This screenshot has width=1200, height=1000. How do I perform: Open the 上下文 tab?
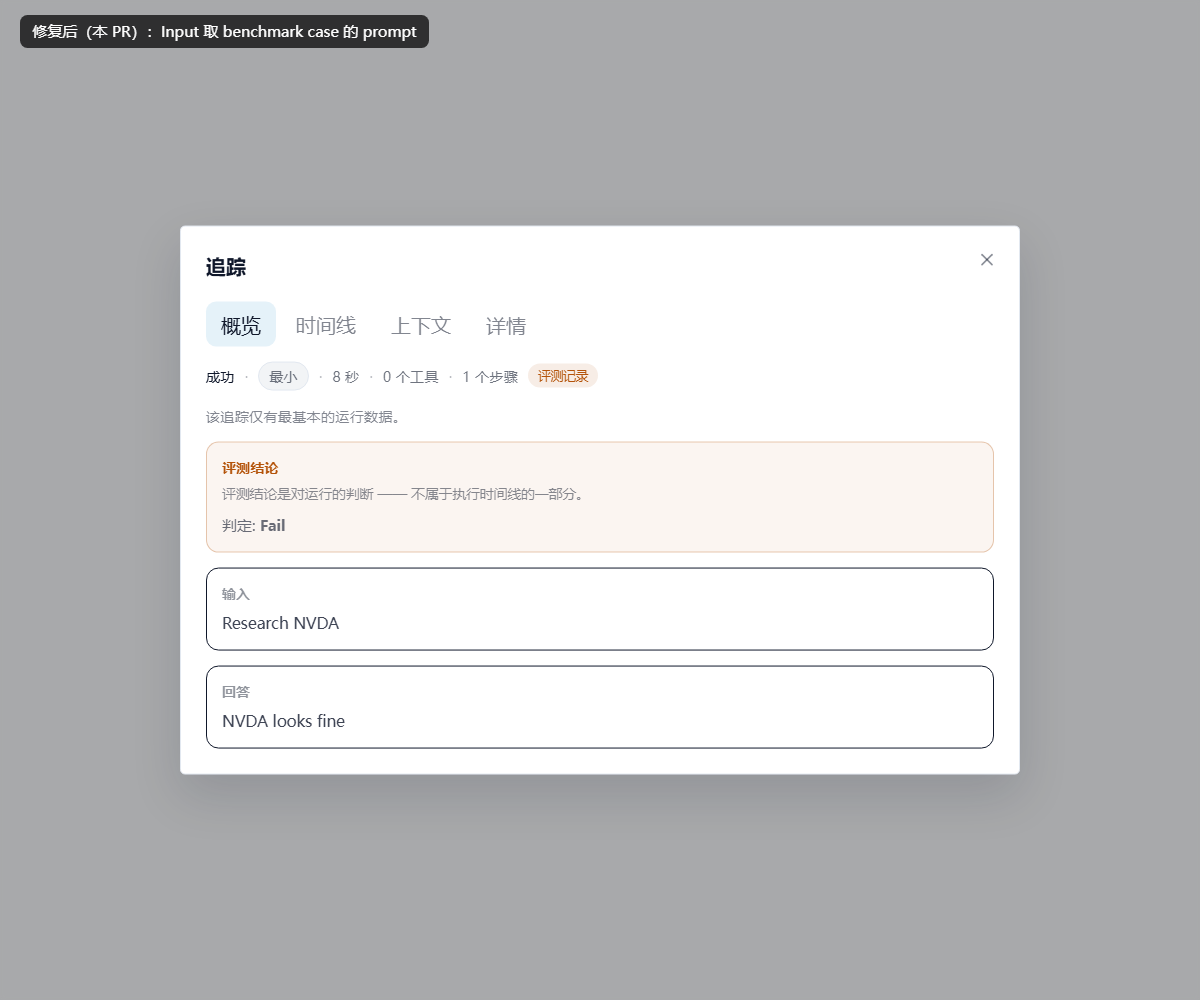pyautogui.click(x=421, y=325)
